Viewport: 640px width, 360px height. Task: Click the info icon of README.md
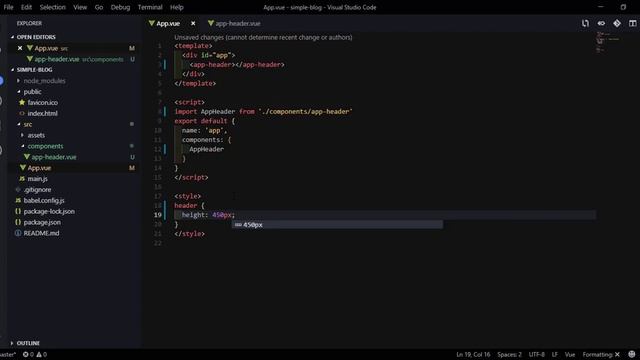pos(18,233)
